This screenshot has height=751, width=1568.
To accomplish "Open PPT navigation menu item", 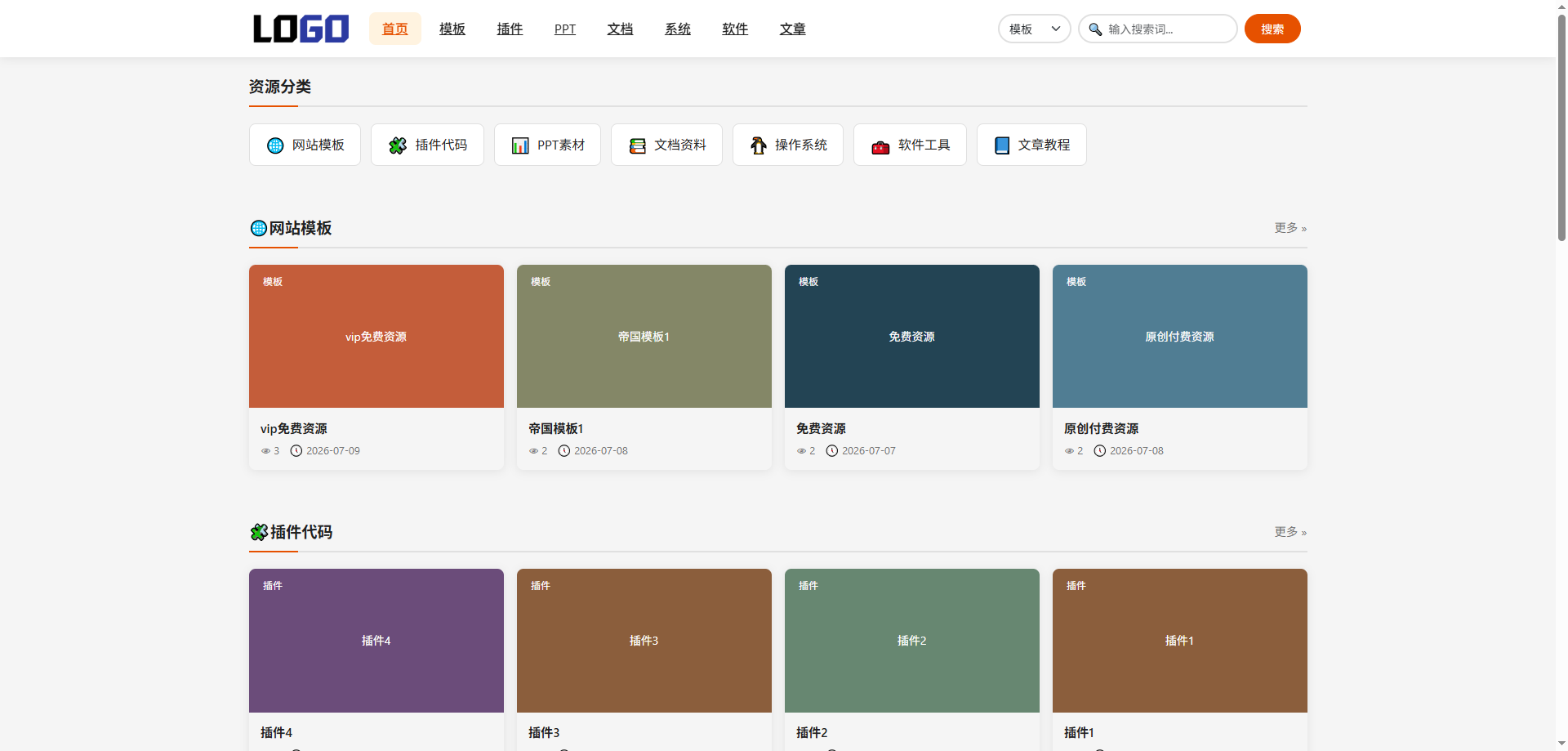I will click(x=565, y=29).
